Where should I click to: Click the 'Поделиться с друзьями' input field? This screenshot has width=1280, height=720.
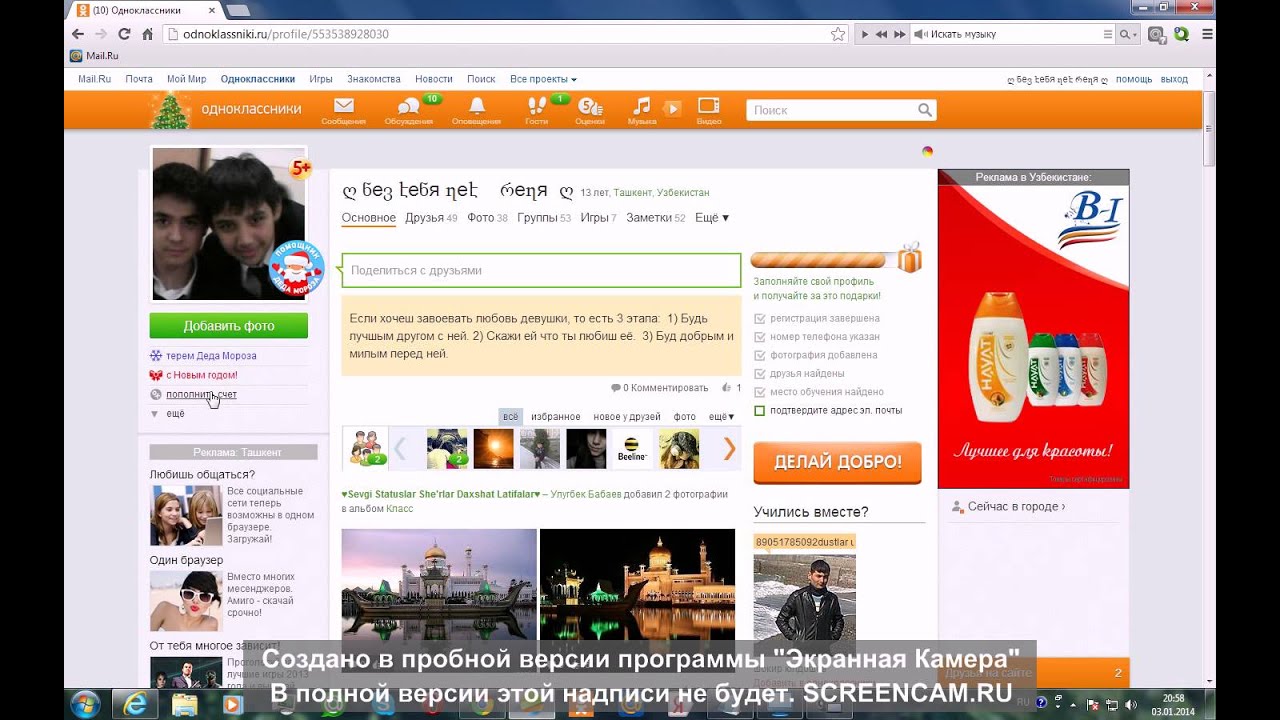coord(541,270)
